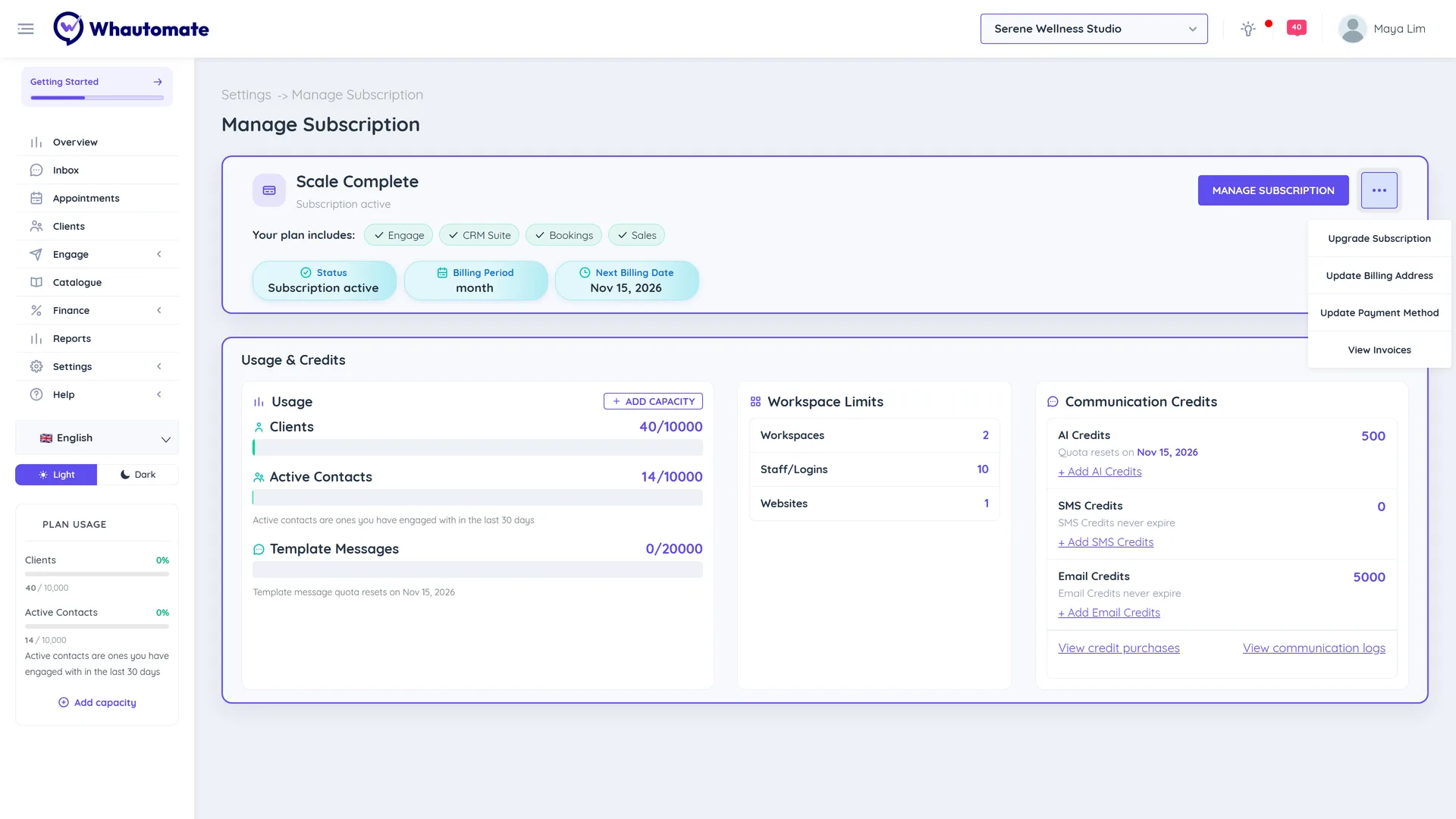The height and width of the screenshot is (819, 1456).
Task: Select Update Payment Method menu item
Action: point(1379,313)
